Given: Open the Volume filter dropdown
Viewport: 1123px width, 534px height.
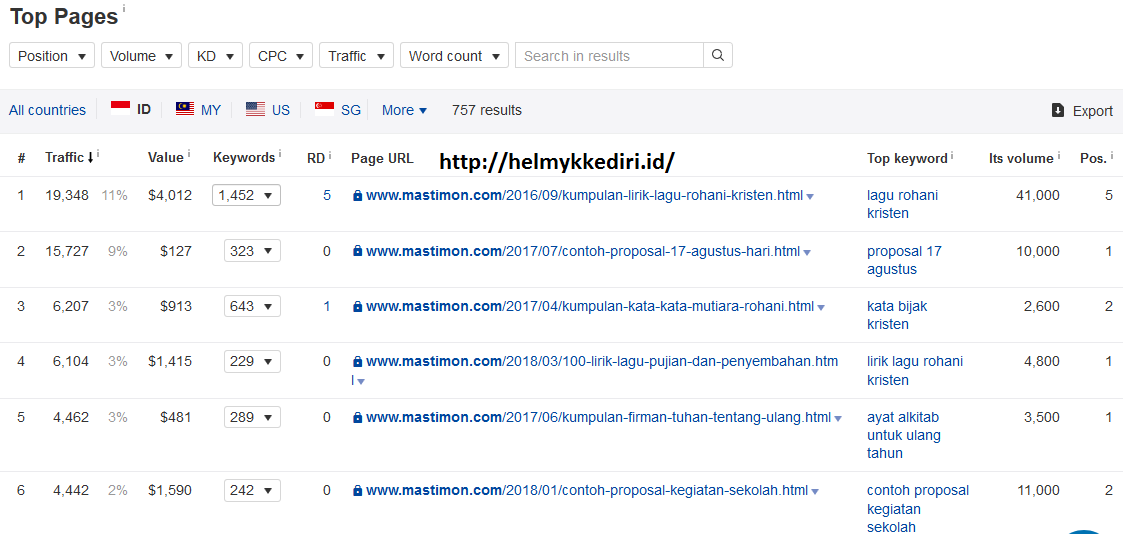Looking at the screenshot, I should (x=141, y=55).
